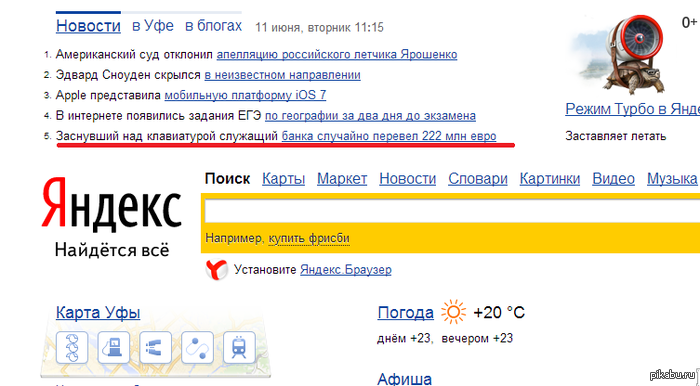Open the gas station map icon

(114, 347)
